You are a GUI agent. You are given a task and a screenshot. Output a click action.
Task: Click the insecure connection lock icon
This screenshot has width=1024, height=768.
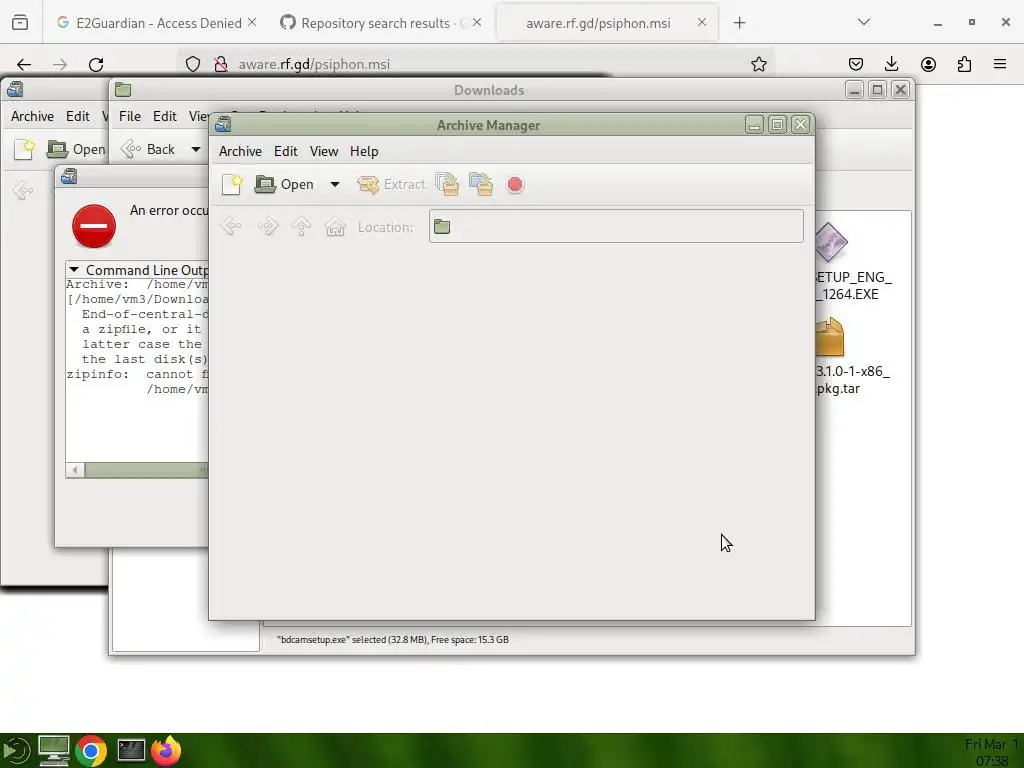(x=221, y=64)
